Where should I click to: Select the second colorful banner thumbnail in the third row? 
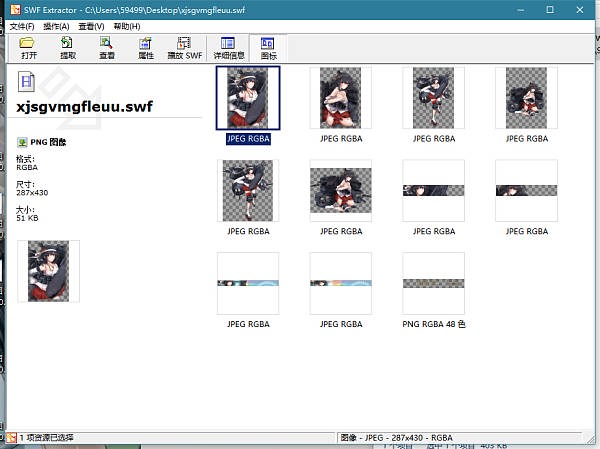tap(341, 283)
